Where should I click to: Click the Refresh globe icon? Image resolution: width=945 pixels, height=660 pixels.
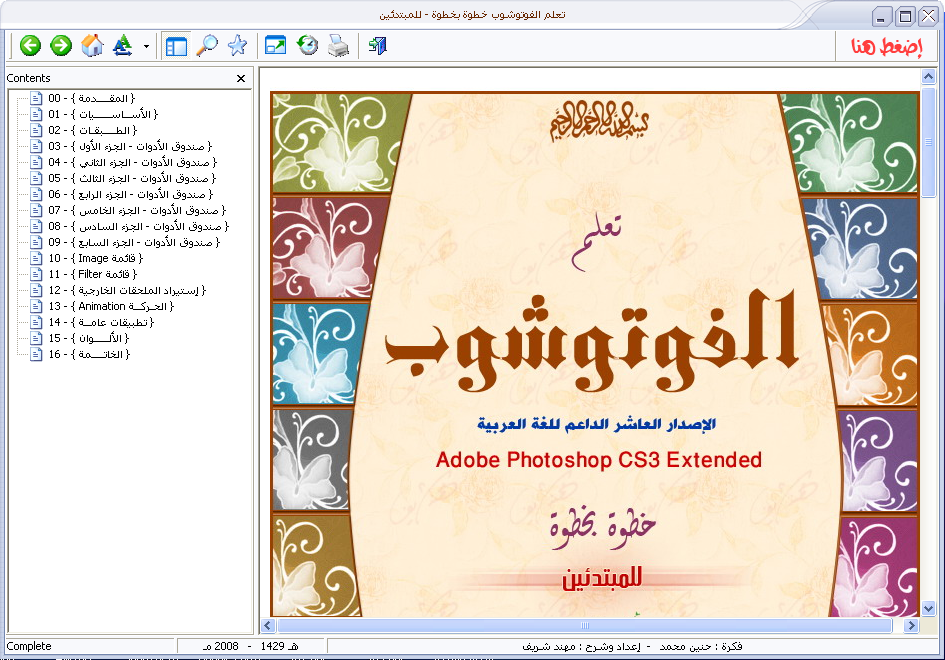(307, 45)
